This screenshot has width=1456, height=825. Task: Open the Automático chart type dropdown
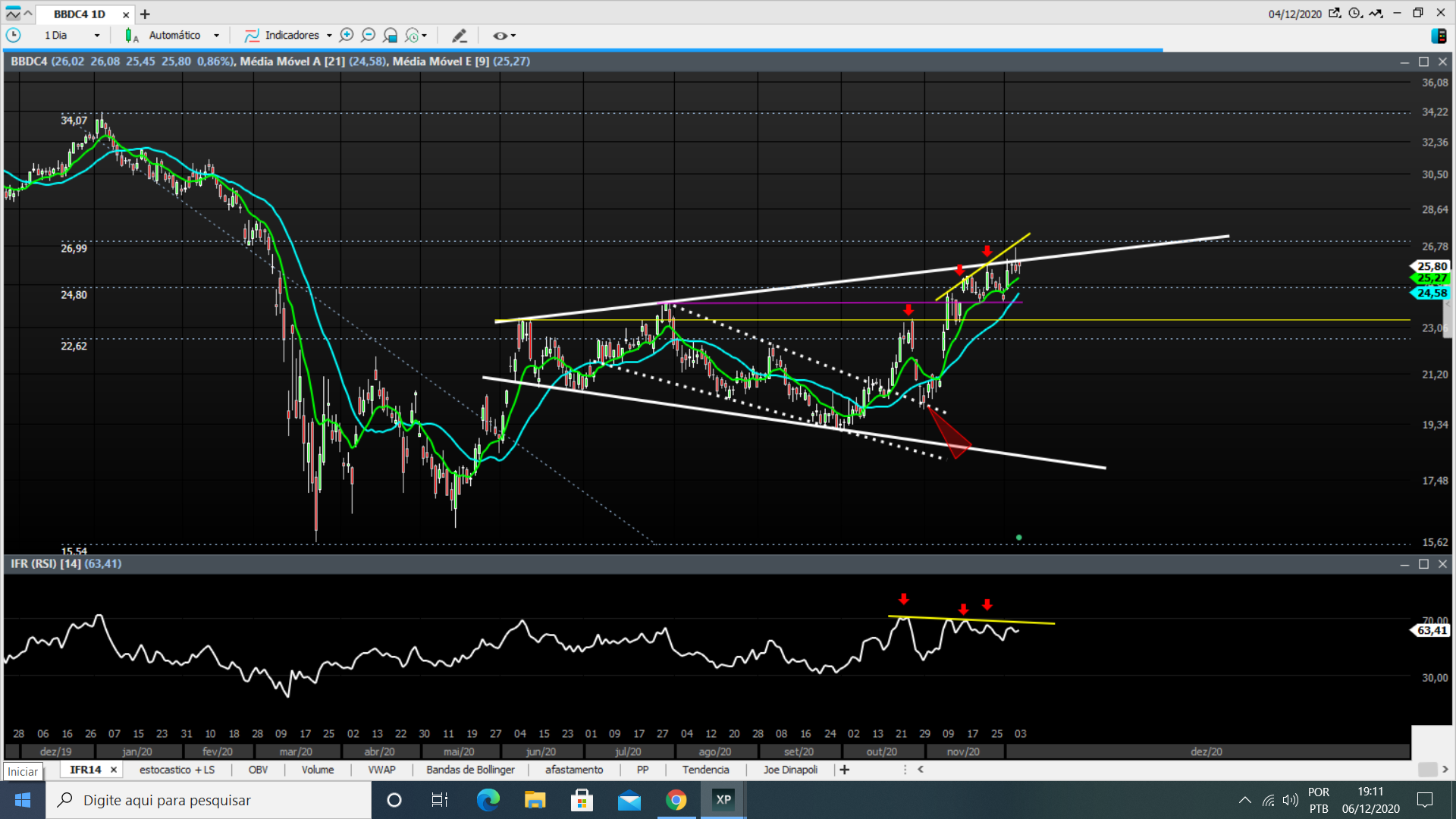click(x=216, y=36)
